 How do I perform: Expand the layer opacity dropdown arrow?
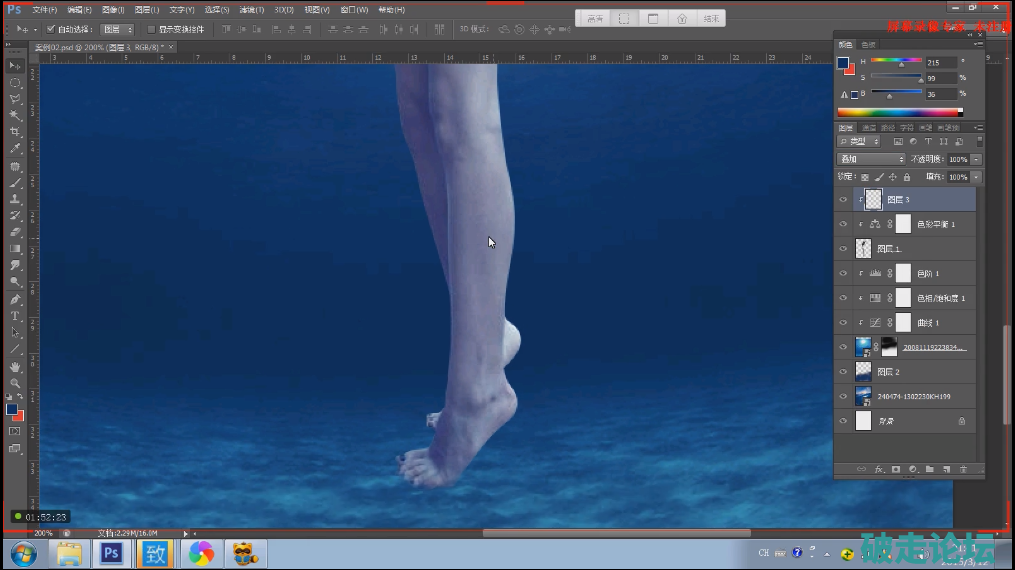point(976,159)
